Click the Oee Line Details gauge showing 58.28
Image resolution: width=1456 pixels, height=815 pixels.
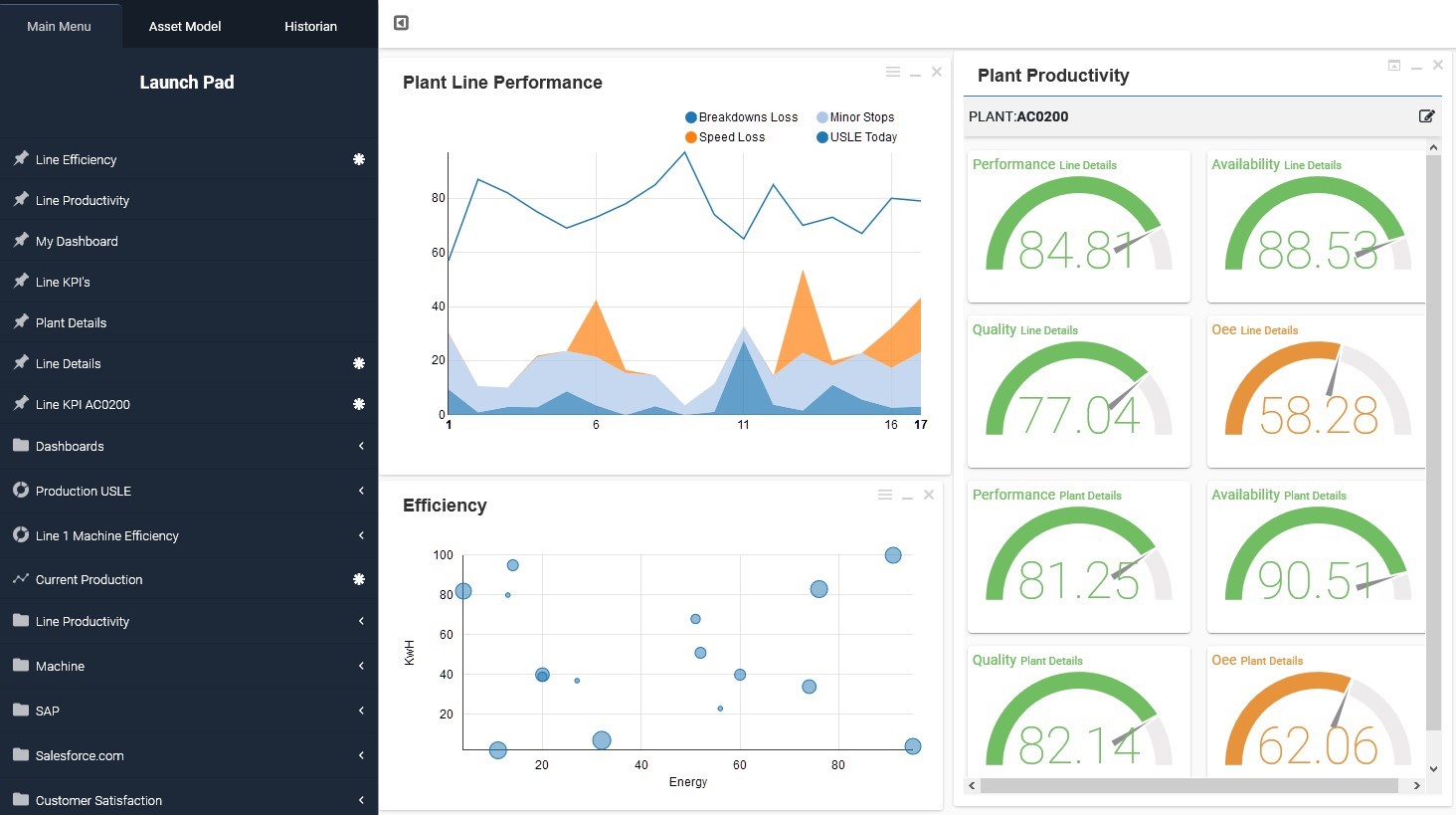1318,390
